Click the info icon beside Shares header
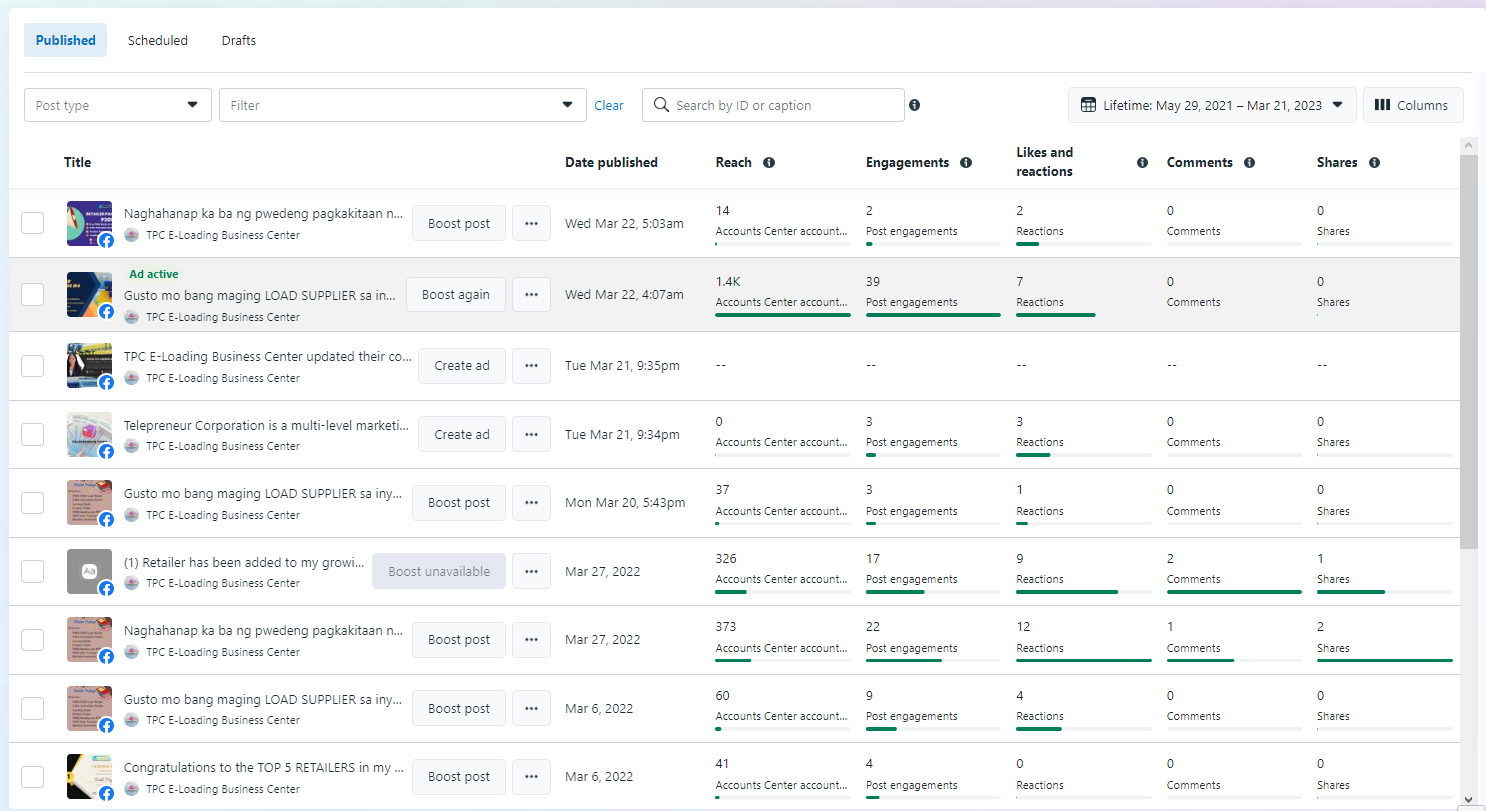This screenshot has width=1486, height=811. tap(1374, 163)
